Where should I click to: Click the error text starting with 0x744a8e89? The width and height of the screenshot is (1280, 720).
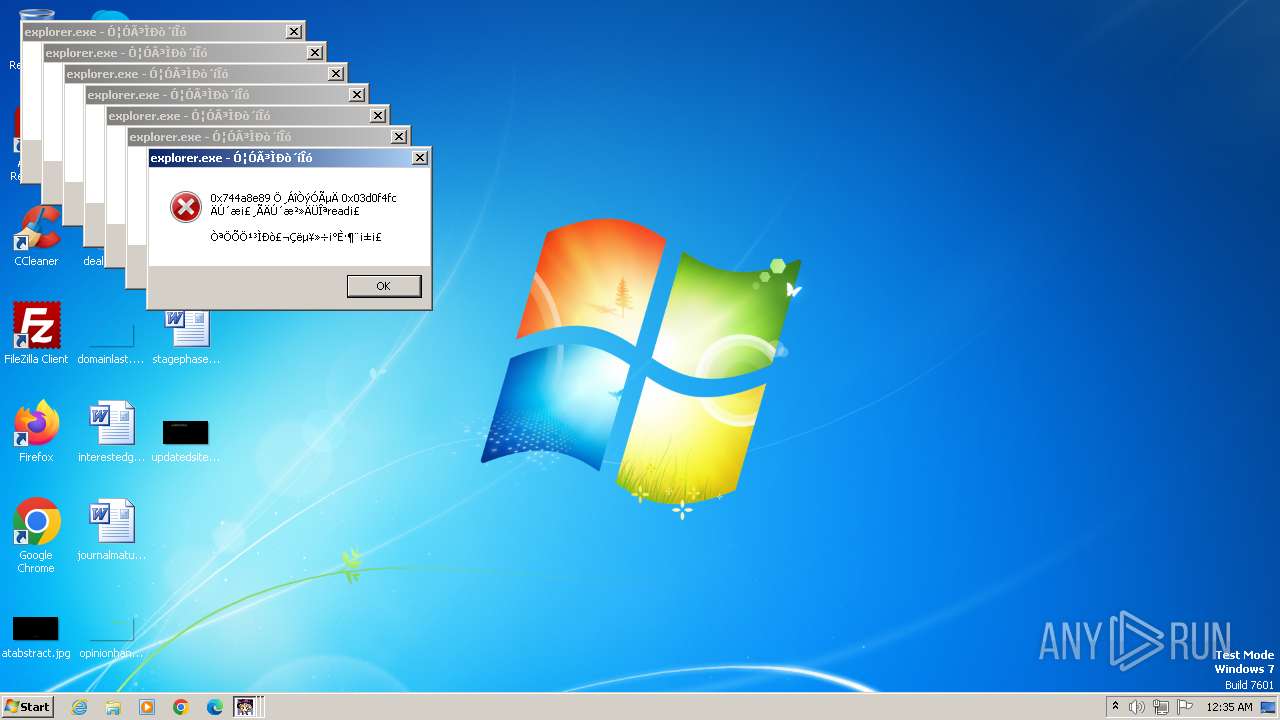(x=303, y=205)
